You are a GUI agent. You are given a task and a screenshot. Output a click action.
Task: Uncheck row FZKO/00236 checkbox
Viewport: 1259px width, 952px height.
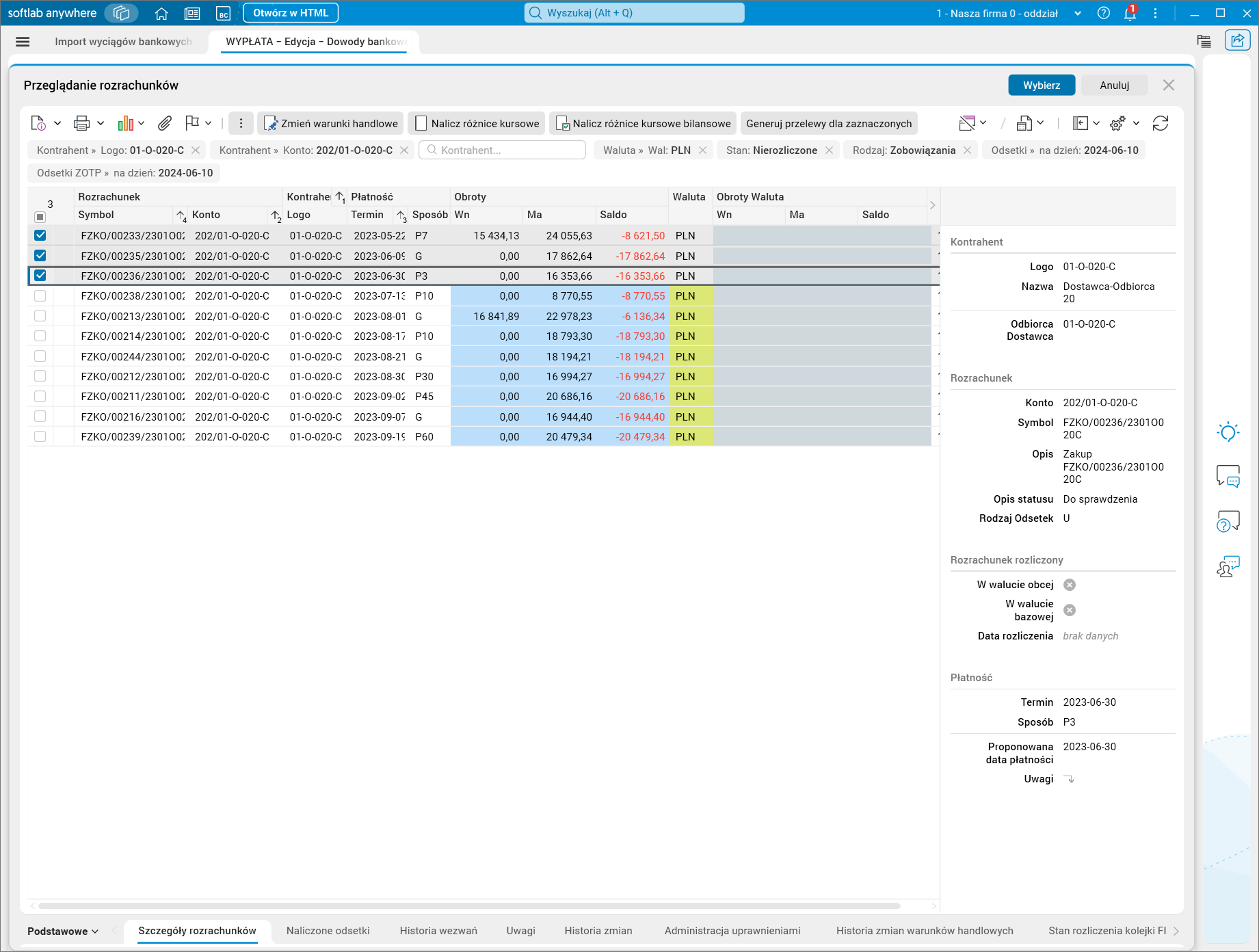click(x=40, y=276)
